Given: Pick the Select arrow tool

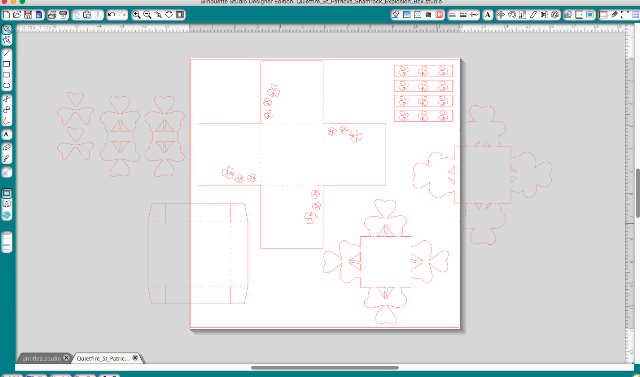Looking at the screenshot, I should click(7, 29).
